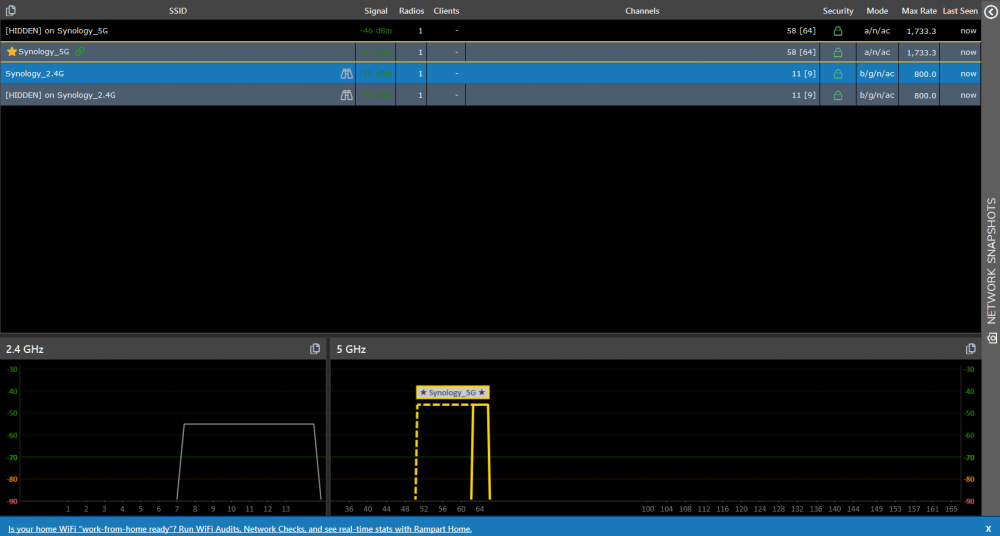Viewport: 1000px width, 536px height.
Task: Click binoculars icon on hidden Synology_2.4G row
Action: [x=346, y=95]
